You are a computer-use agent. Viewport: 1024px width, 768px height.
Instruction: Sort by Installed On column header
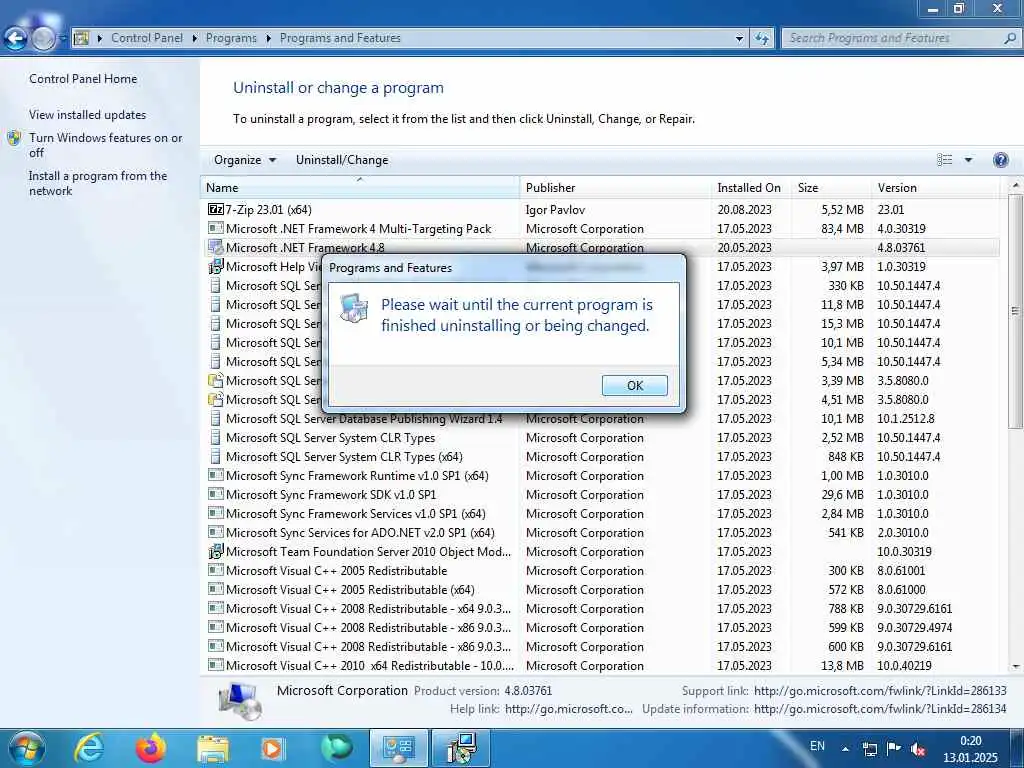coord(751,187)
